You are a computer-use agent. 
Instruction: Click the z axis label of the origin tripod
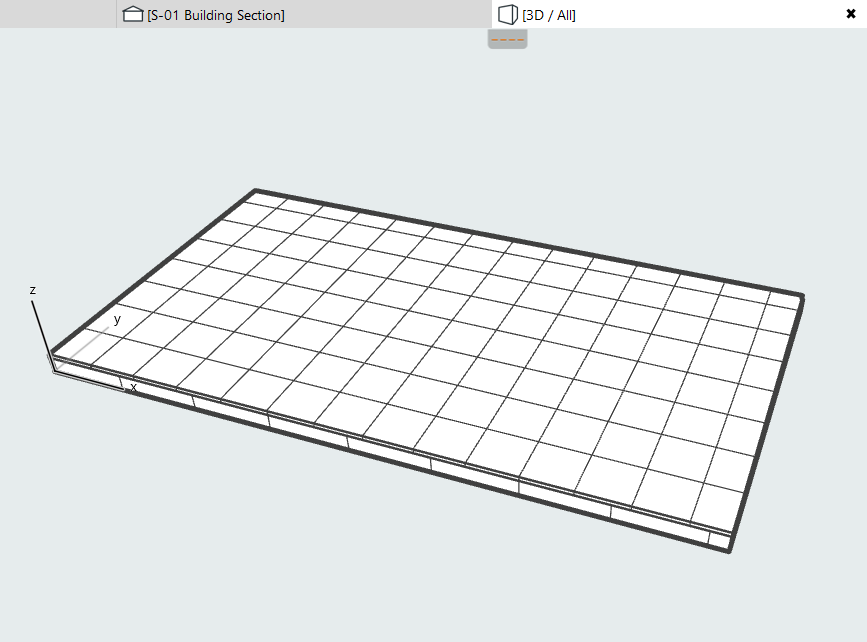(x=31, y=290)
